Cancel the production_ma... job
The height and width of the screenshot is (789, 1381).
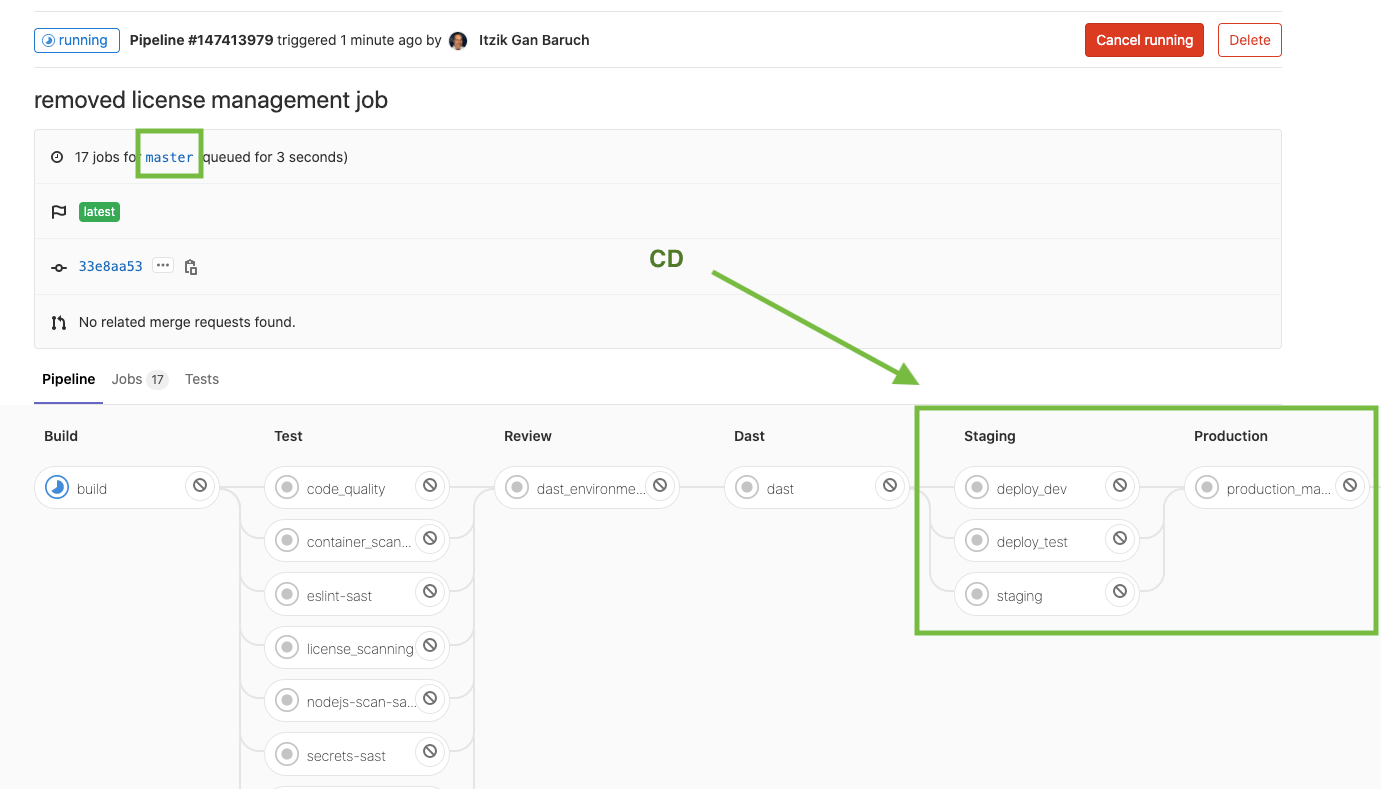click(x=1352, y=486)
